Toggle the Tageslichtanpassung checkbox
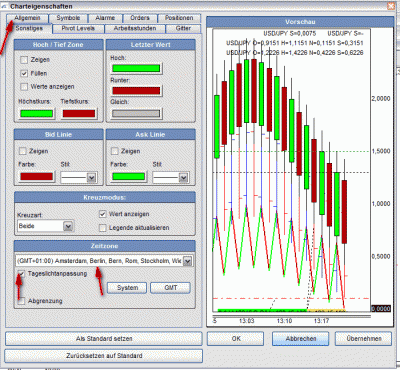Image resolution: width=400 pixels, height=370 pixels. click(21, 274)
